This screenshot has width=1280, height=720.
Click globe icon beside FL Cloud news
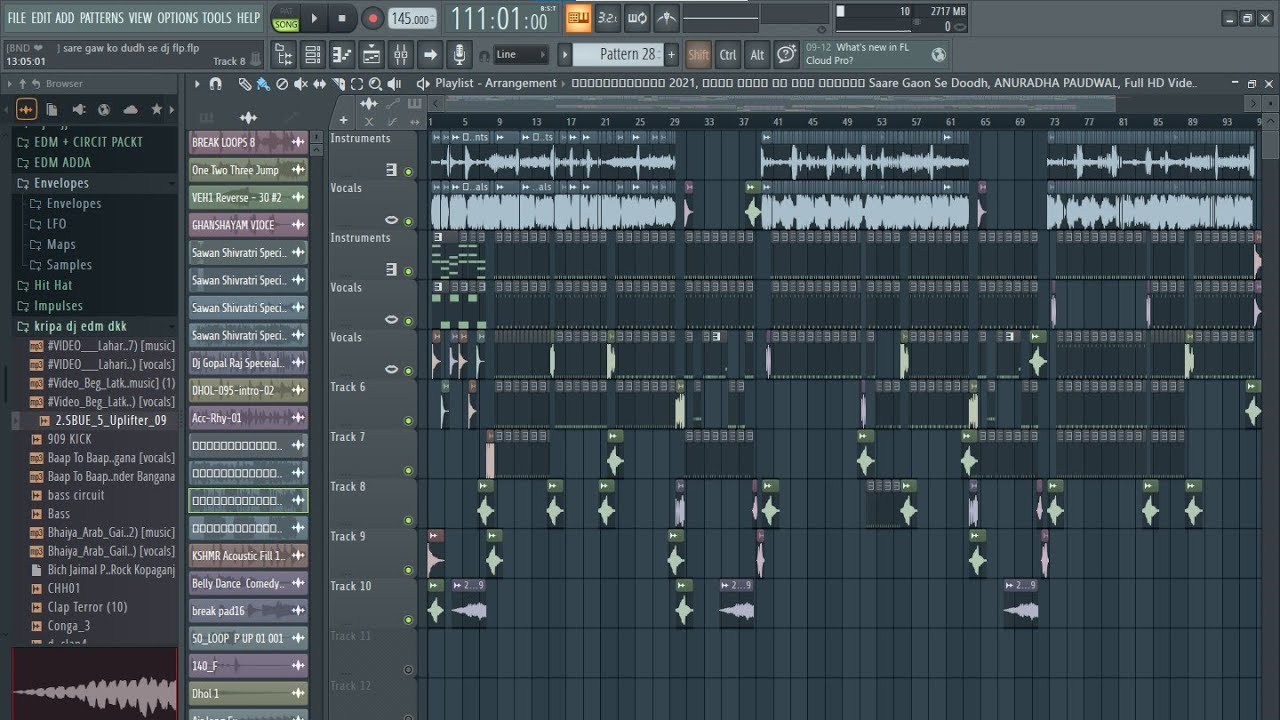tap(939, 54)
